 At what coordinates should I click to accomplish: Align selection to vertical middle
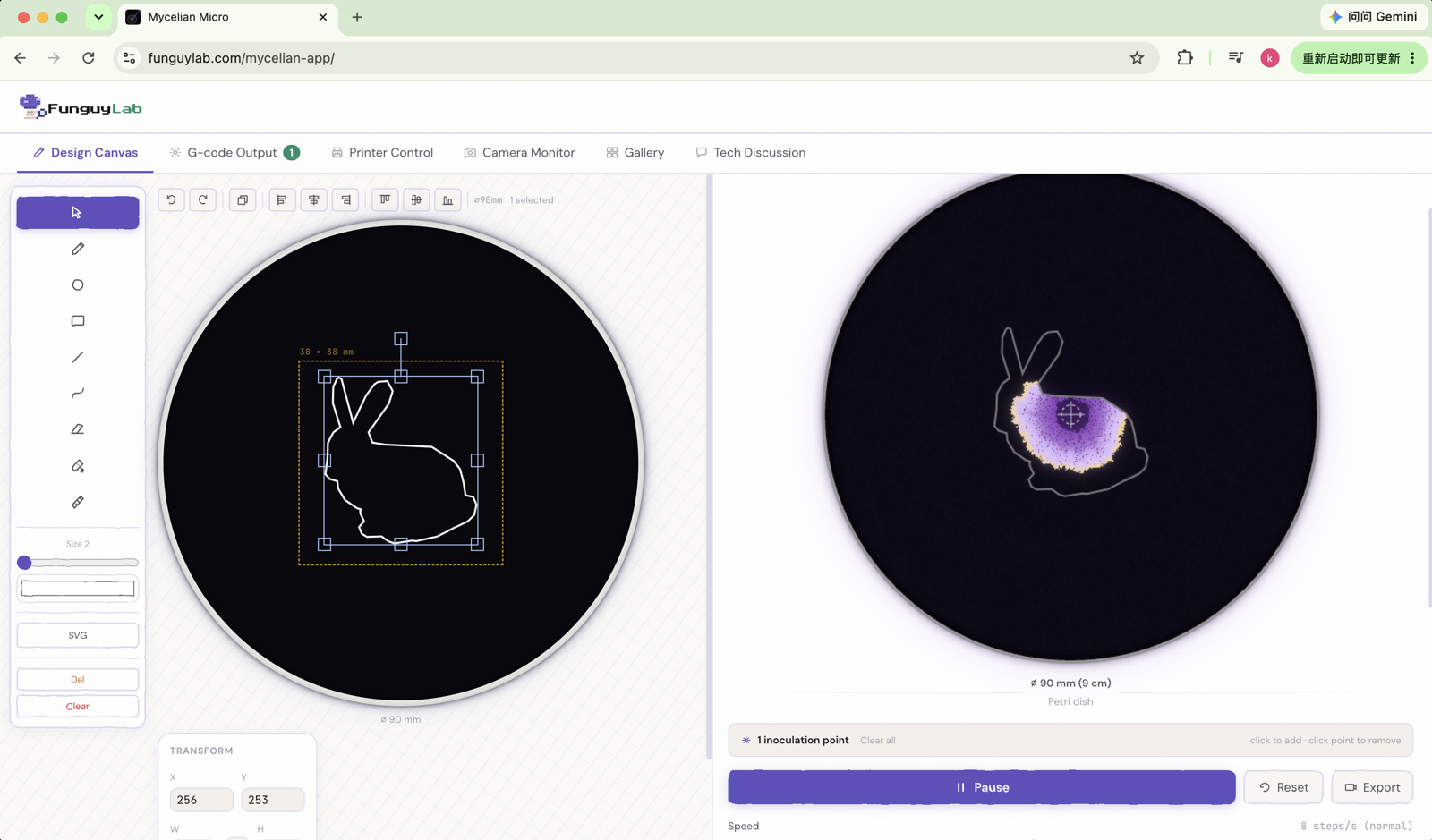pos(416,199)
